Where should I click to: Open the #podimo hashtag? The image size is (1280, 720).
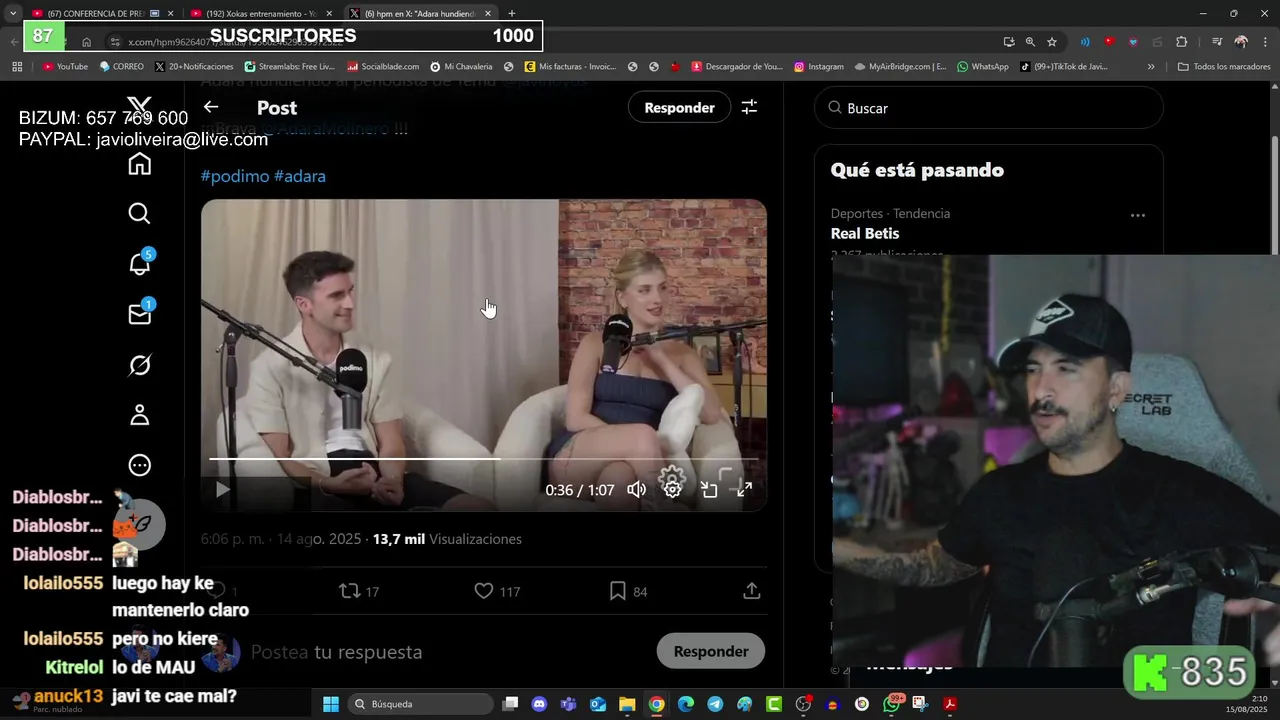(235, 176)
